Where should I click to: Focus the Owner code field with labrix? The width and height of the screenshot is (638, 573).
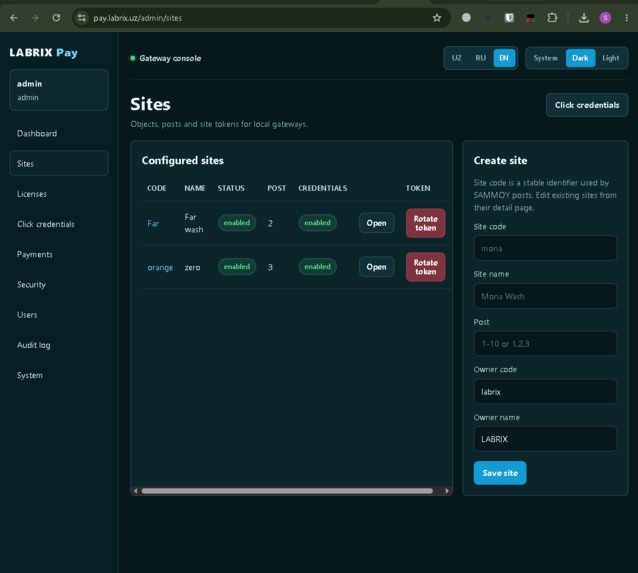545,391
